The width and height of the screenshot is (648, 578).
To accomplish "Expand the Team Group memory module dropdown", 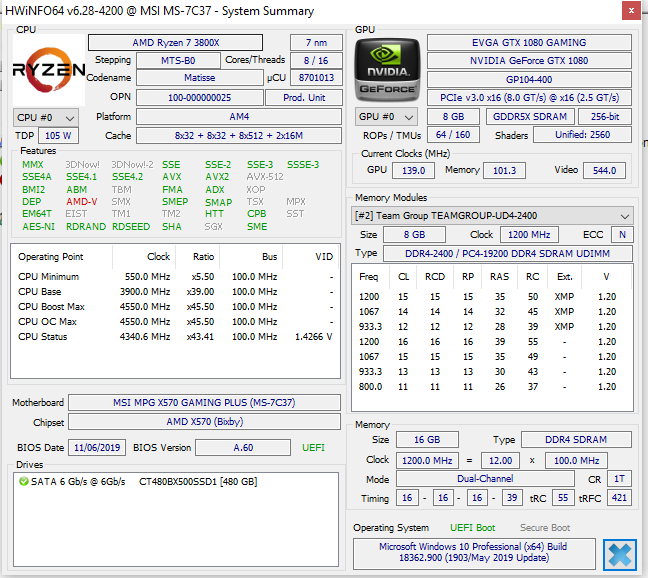I will (x=492, y=216).
